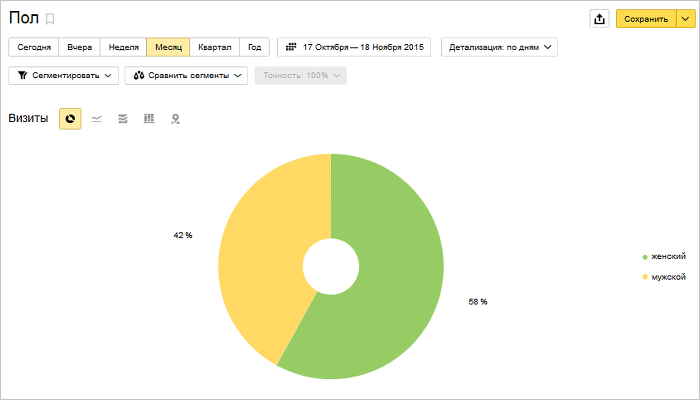Image resolution: width=700 pixels, height=400 pixels.
Task: Select the Месяц period toggle
Action: pyautogui.click(x=168, y=47)
